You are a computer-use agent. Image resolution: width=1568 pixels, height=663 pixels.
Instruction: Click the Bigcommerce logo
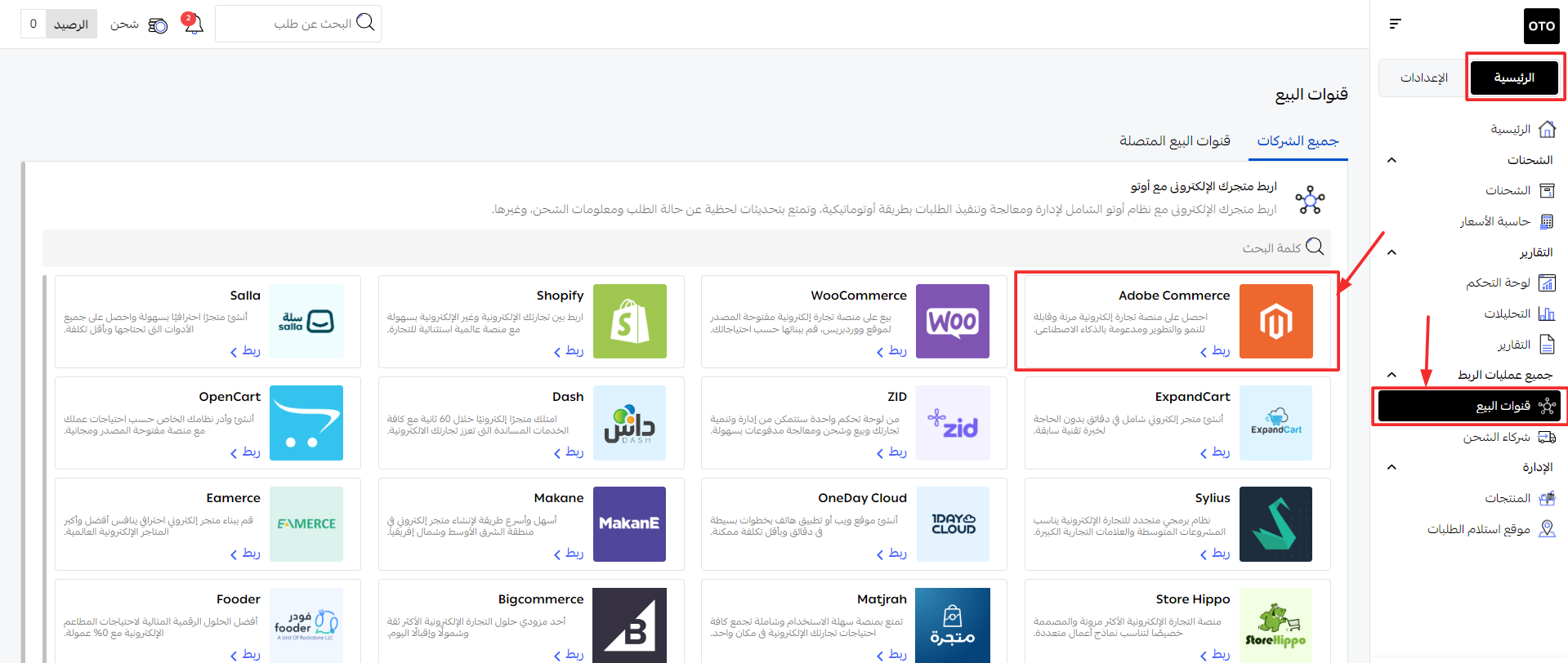tap(629, 625)
